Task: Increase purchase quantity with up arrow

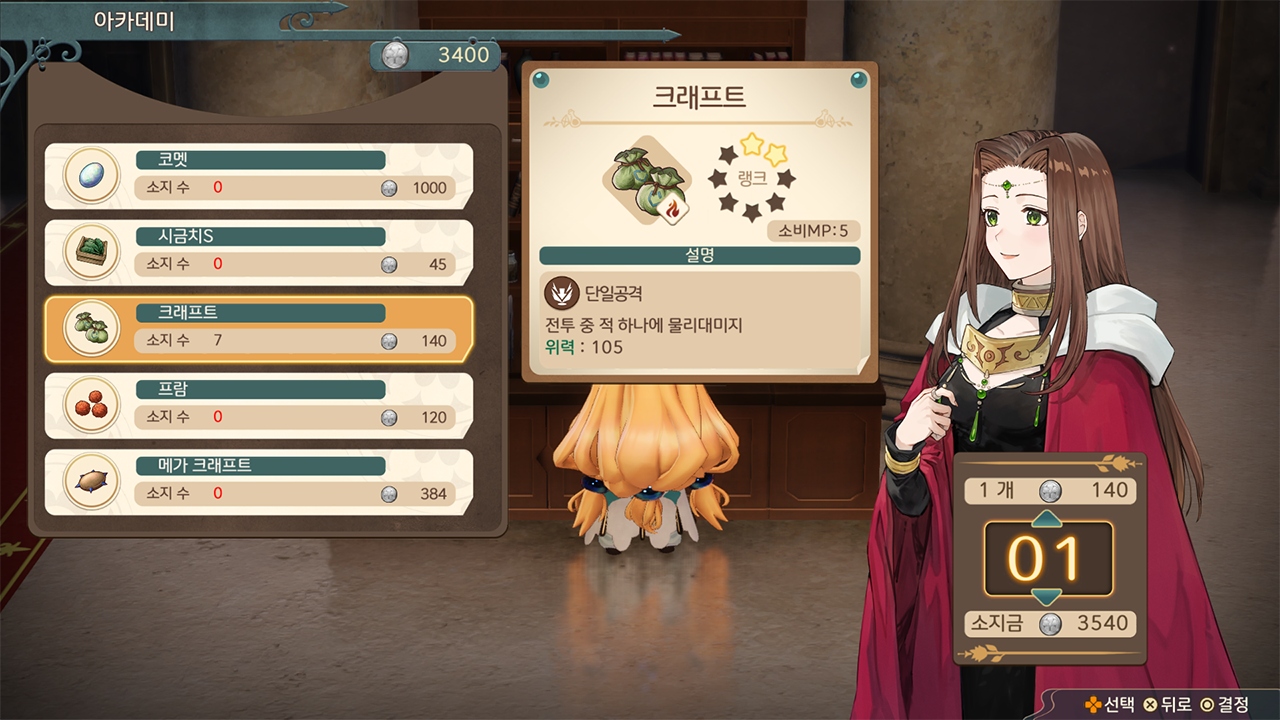Action: pyautogui.click(x=1047, y=517)
